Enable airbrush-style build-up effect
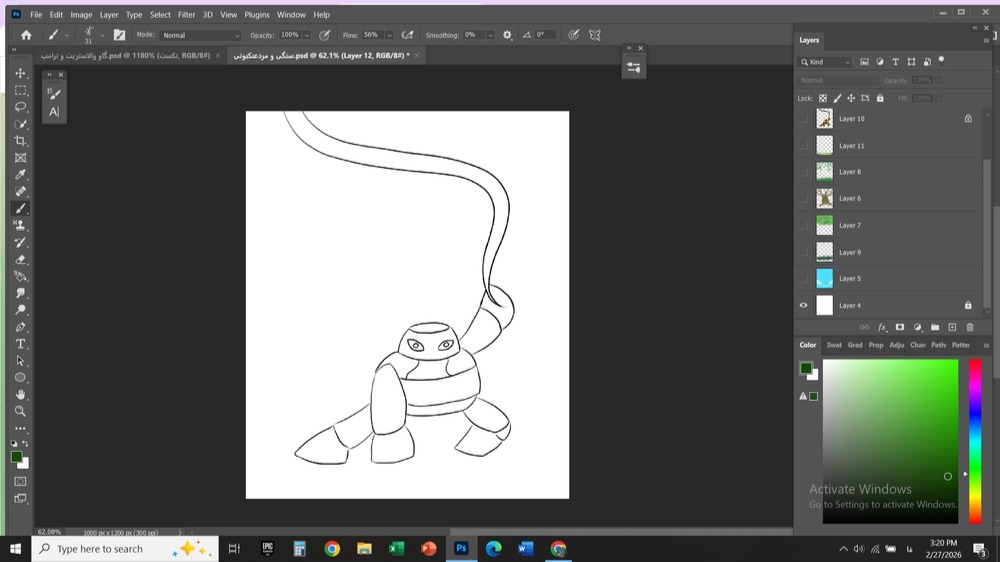The width and height of the screenshot is (1000, 562). pyautogui.click(x=408, y=35)
